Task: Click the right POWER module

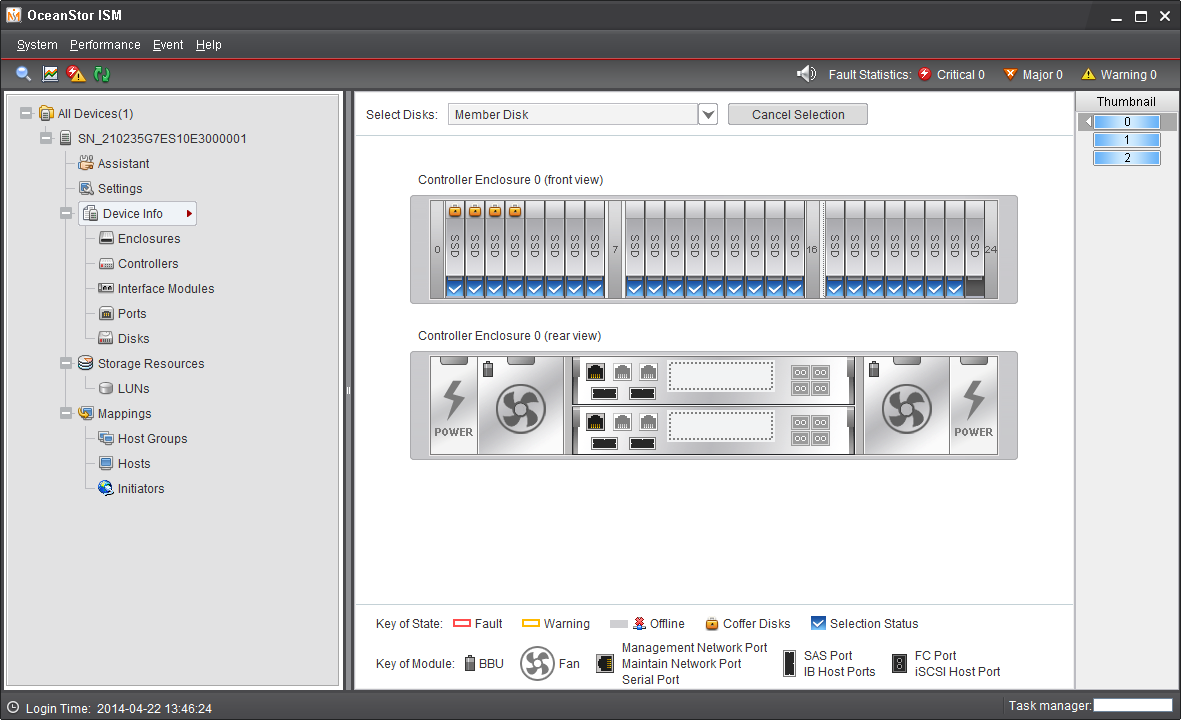Action: pos(974,406)
